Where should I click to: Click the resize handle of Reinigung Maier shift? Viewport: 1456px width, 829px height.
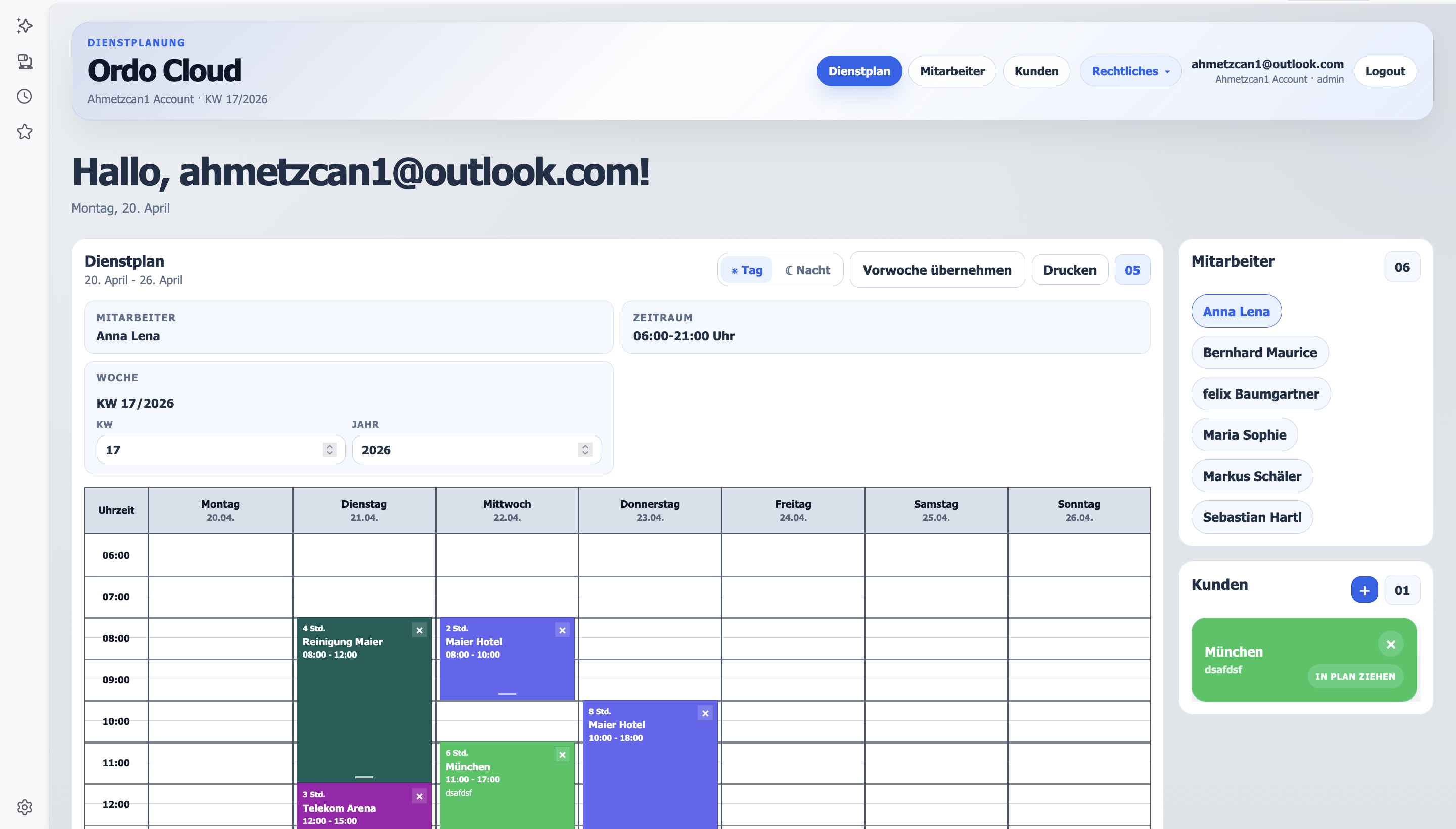coord(364,777)
